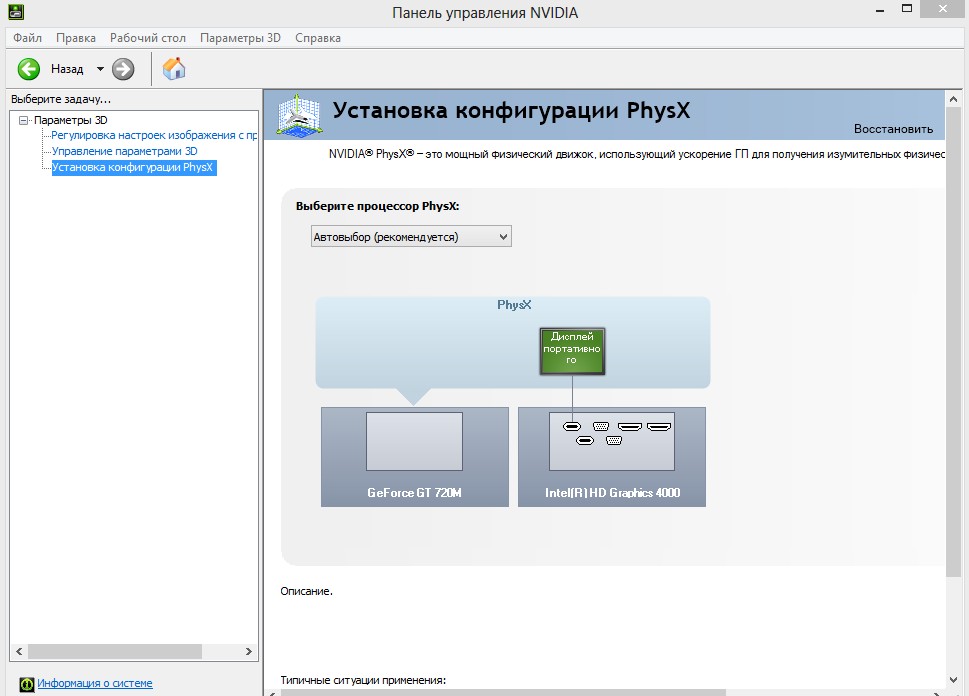This screenshot has width=969, height=696.
Task: Close the NVIDIA Control Panel window
Action: [943, 9]
